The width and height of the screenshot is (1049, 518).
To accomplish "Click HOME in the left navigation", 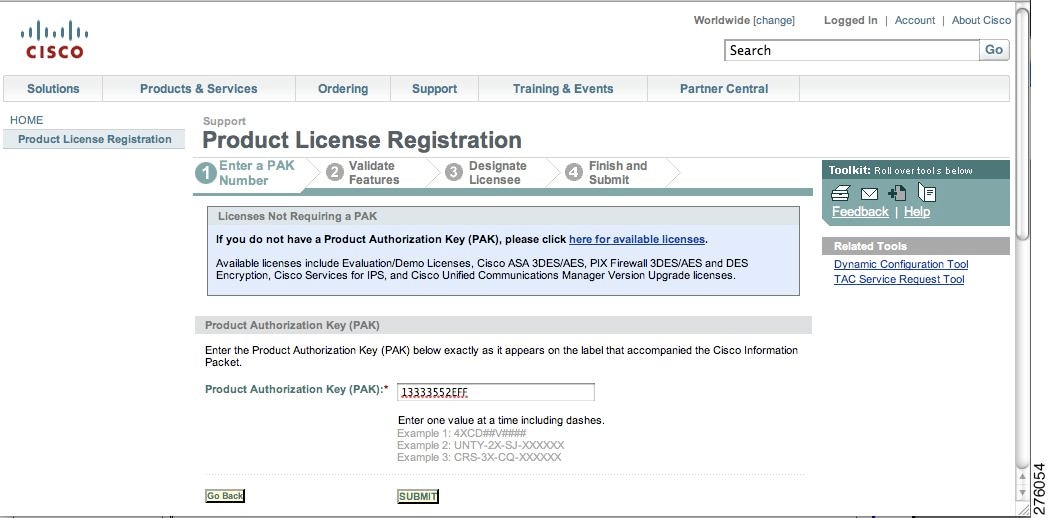I will click(27, 120).
